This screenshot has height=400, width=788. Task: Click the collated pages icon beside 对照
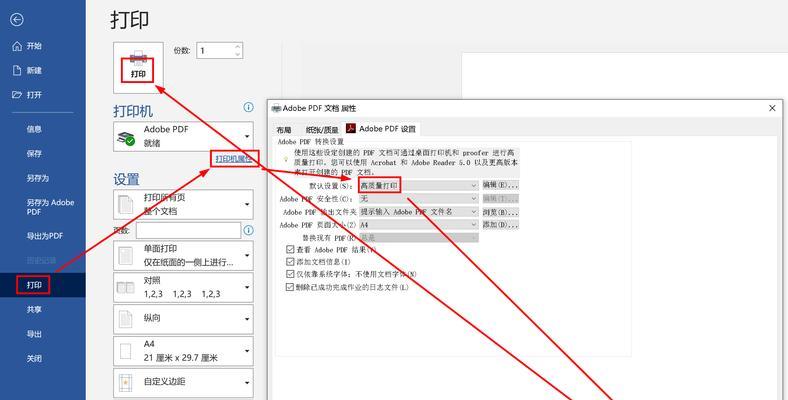pyautogui.click(x=126, y=287)
